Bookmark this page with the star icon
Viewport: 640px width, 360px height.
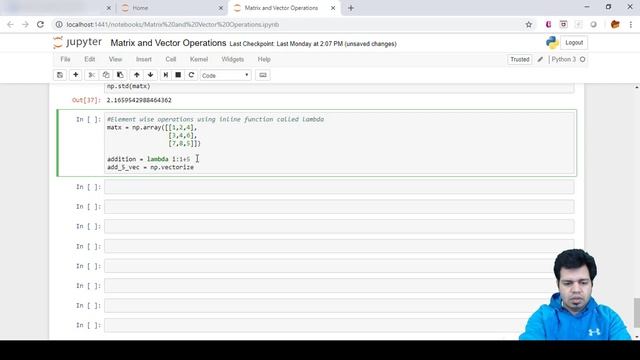[529, 24]
